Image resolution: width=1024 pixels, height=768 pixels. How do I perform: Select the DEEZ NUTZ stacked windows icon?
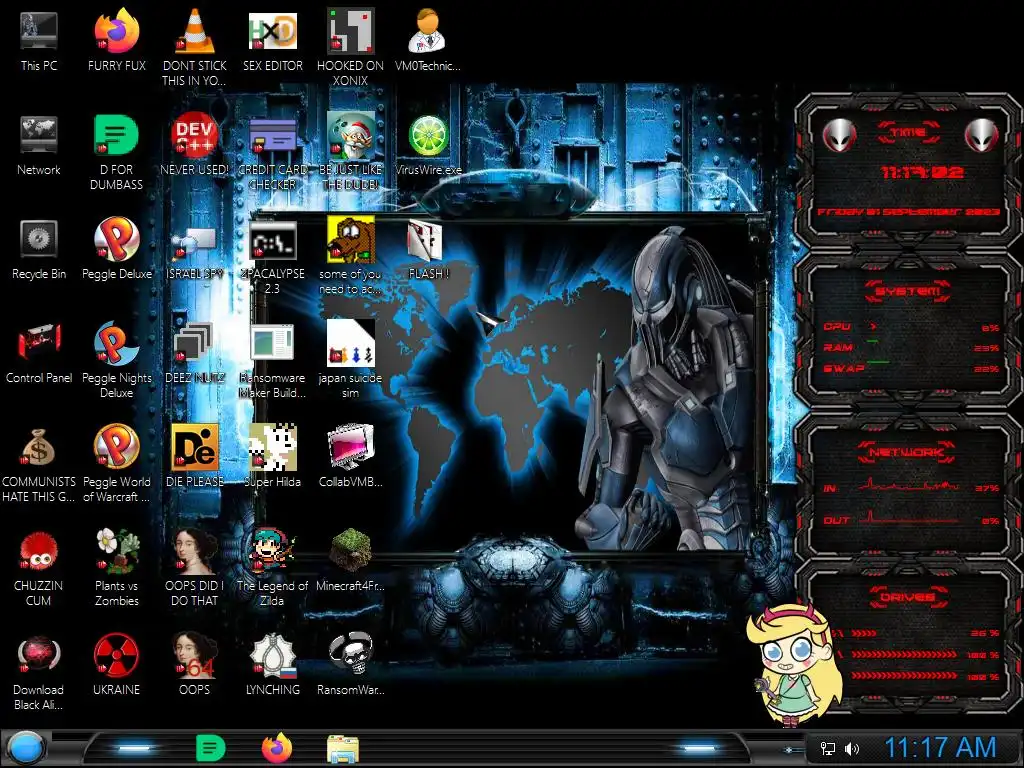click(x=195, y=353)
